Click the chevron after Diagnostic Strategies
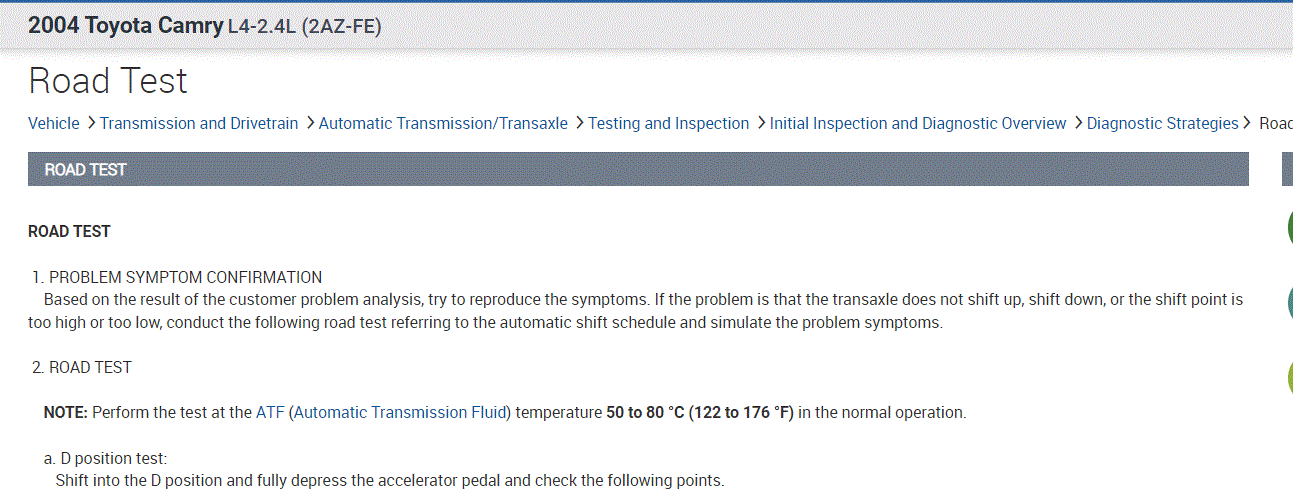 point(1247,123)
